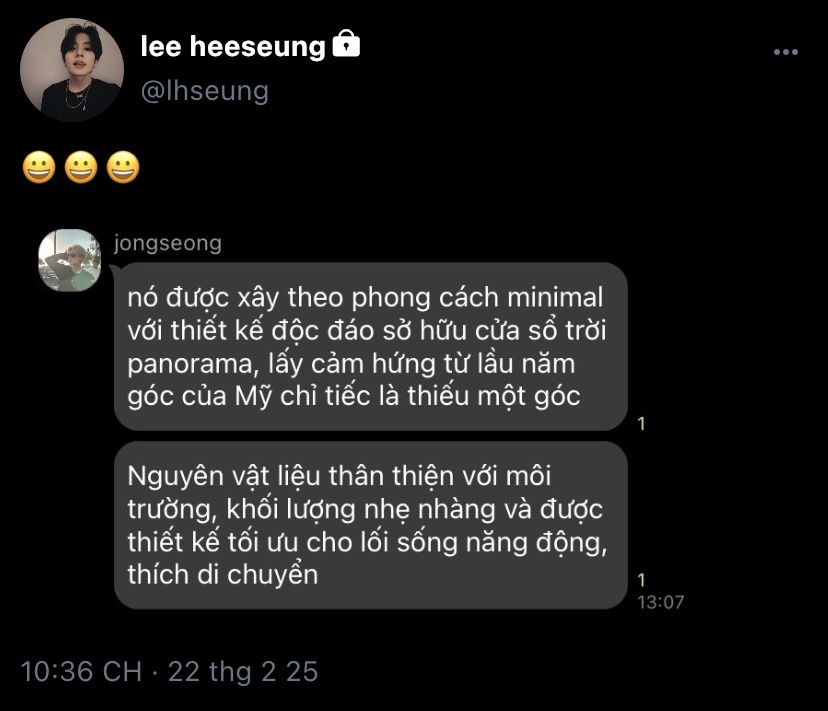Screen dimensions: 828x711
Task: Click the display name lee heeseung
Action: click(x=233, y=46)
